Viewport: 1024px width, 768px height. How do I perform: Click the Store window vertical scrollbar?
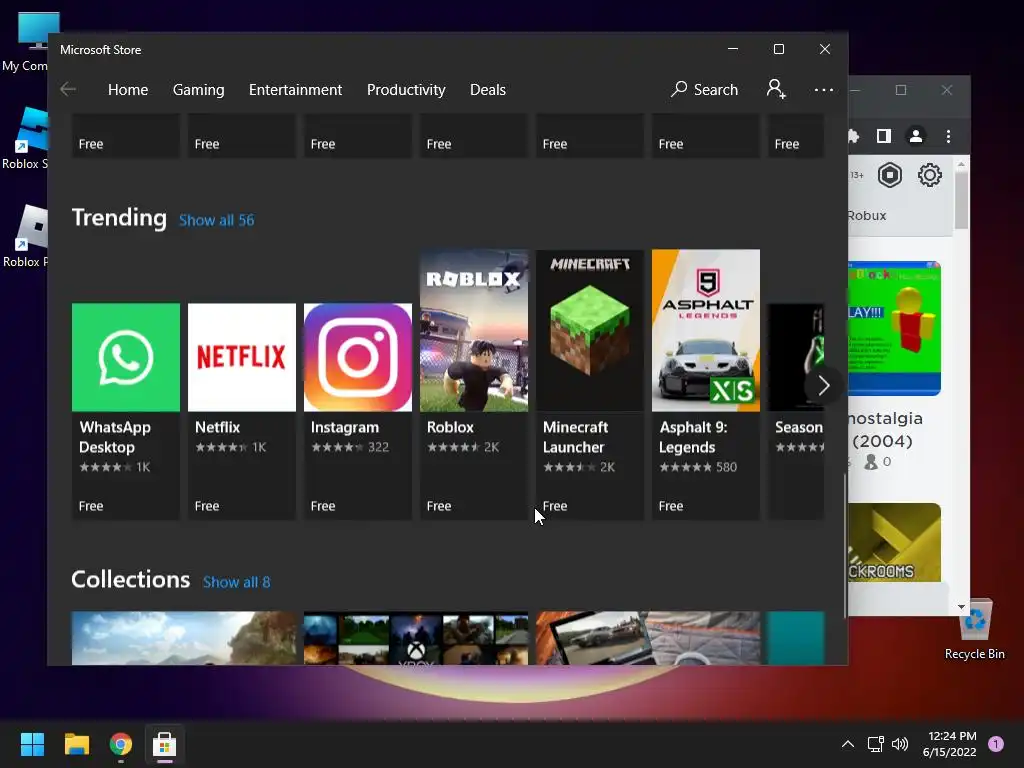845,545
